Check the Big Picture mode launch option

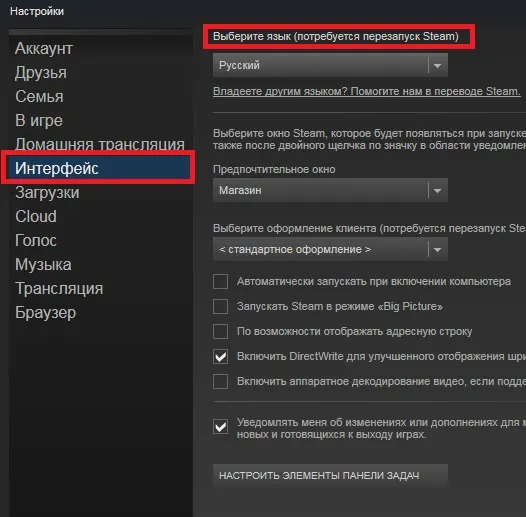pyautogui.click(x=220, y=306)
